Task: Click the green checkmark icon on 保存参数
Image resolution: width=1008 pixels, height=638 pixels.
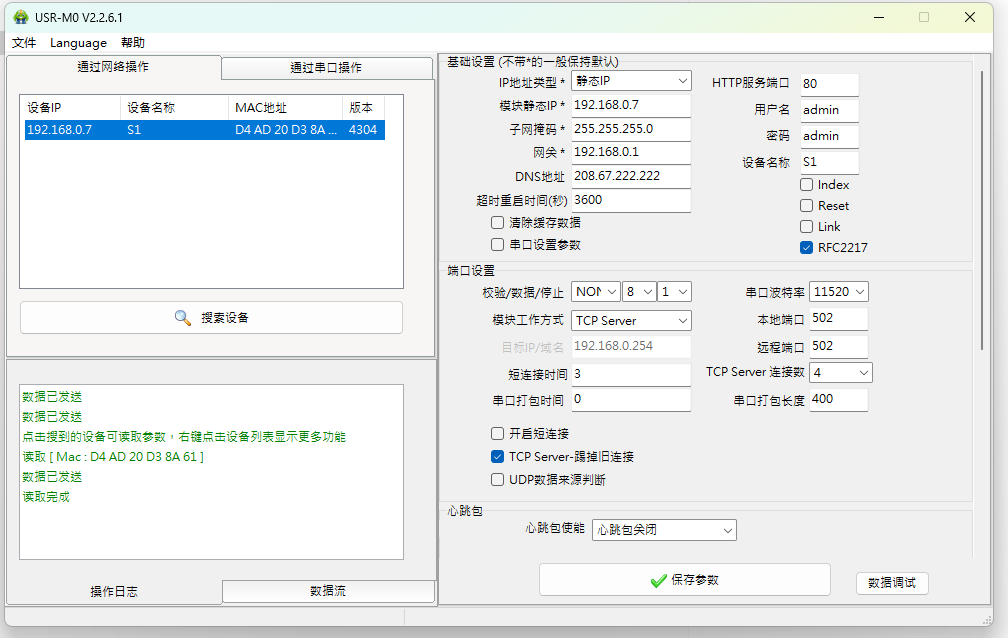Action: coord(658,581)
